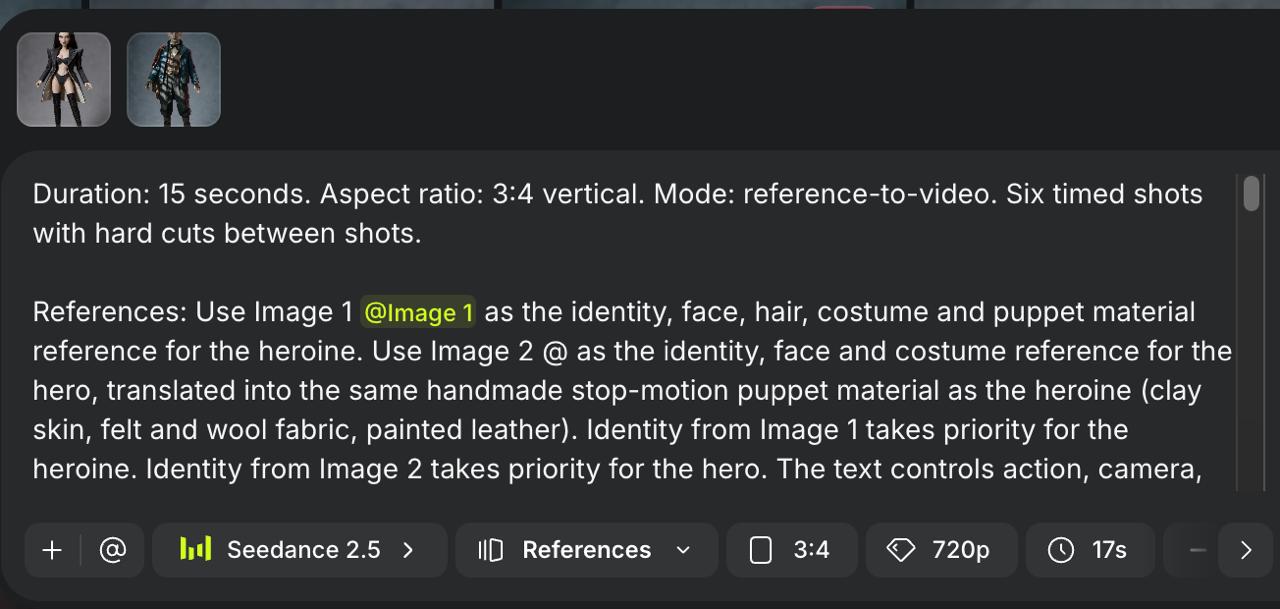Viewport: 1280px width, 609px height.
Task: Place cursor in the prompt text area
Action: click(632, 330)
